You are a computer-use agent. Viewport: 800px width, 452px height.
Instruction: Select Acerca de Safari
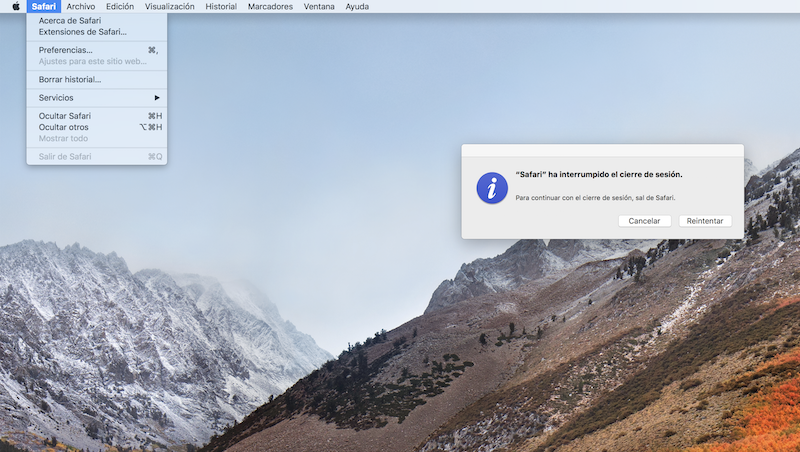[97, 20]
